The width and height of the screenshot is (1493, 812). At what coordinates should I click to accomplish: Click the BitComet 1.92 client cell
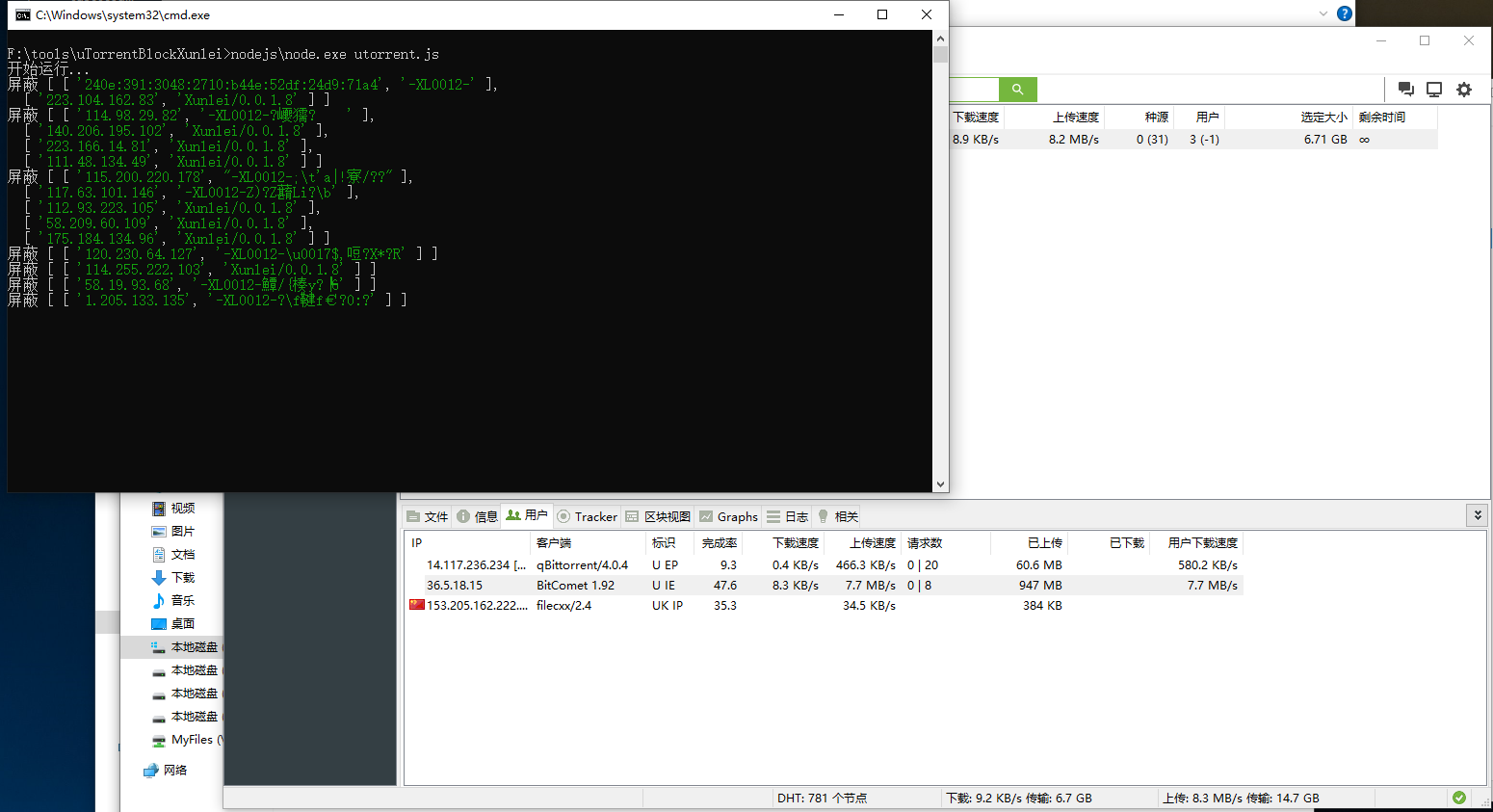coord(575,586)
